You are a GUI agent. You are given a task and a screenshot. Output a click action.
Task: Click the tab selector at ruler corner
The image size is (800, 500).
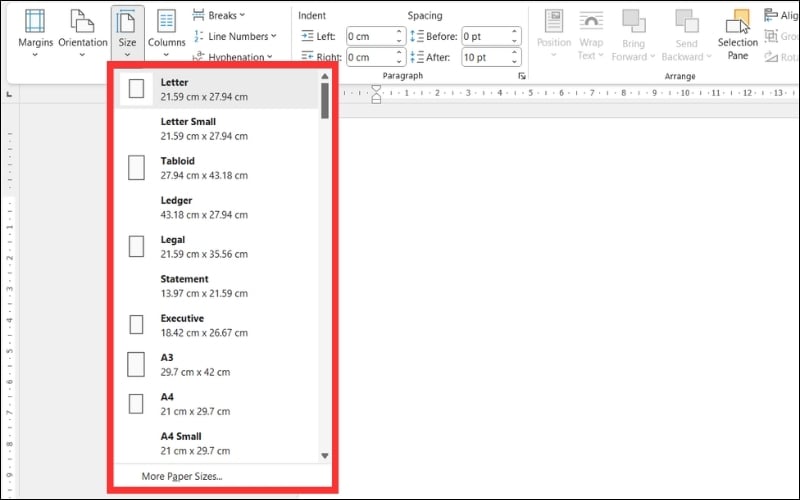[9, 95]
